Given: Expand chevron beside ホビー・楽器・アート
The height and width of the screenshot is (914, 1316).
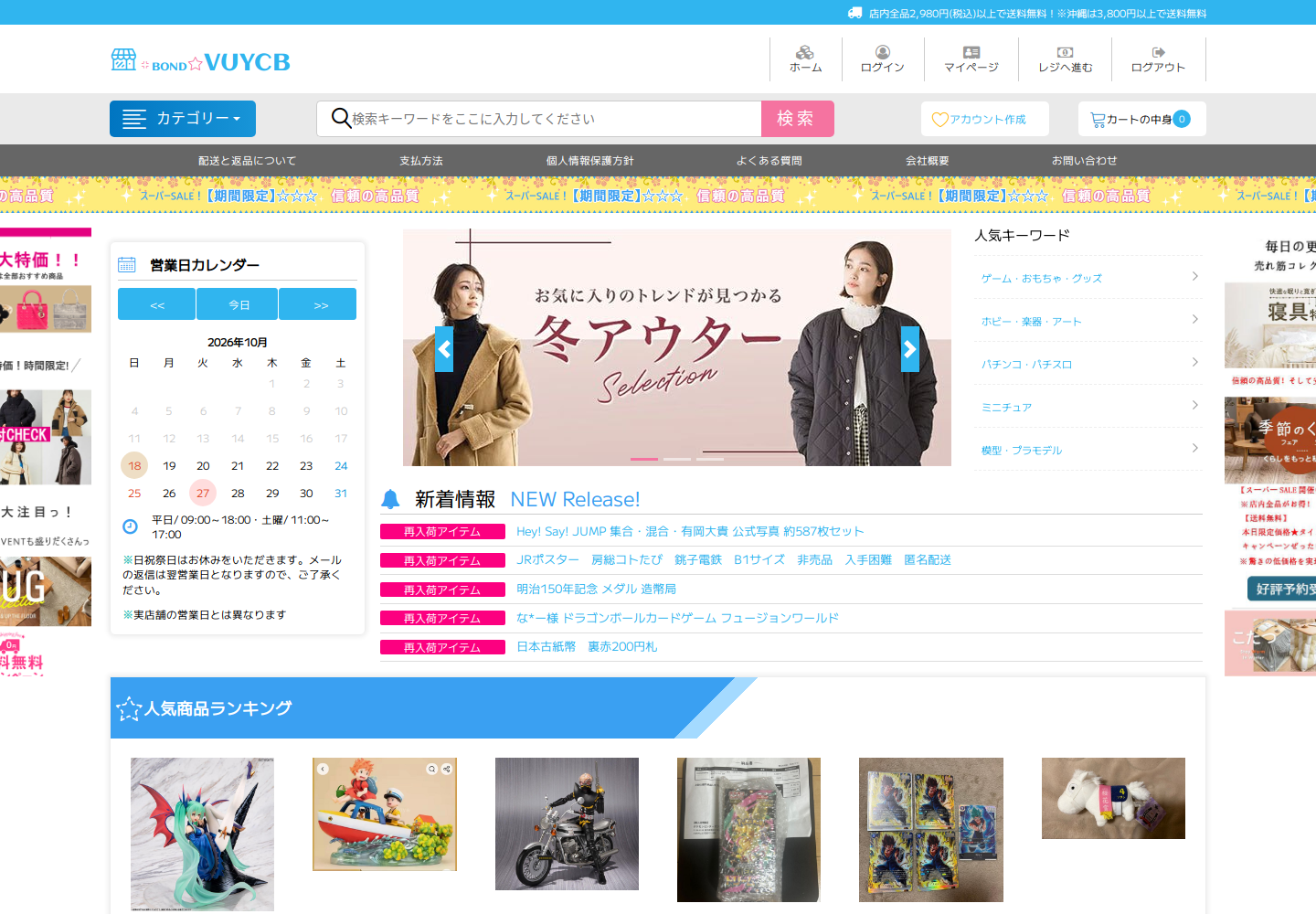Looking at the screenshot, I should [1194, 319].
